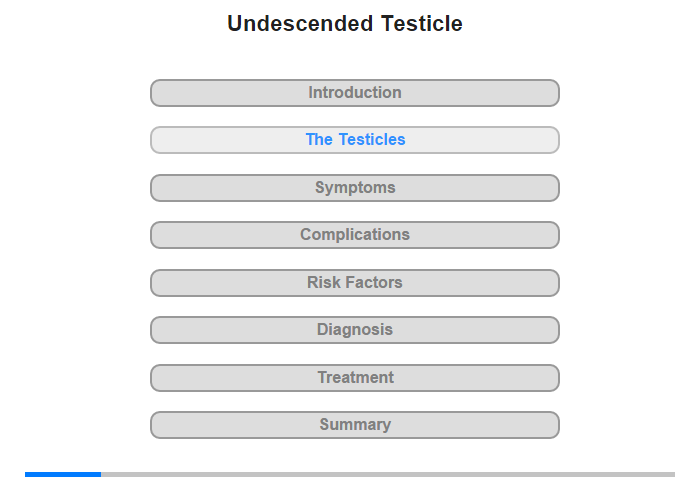View the Summary section

[355, 425]
